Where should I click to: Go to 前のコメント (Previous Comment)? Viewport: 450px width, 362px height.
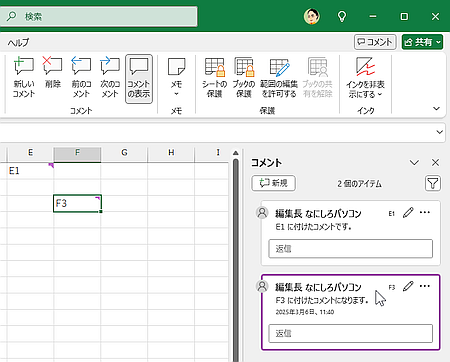[81, 77]
